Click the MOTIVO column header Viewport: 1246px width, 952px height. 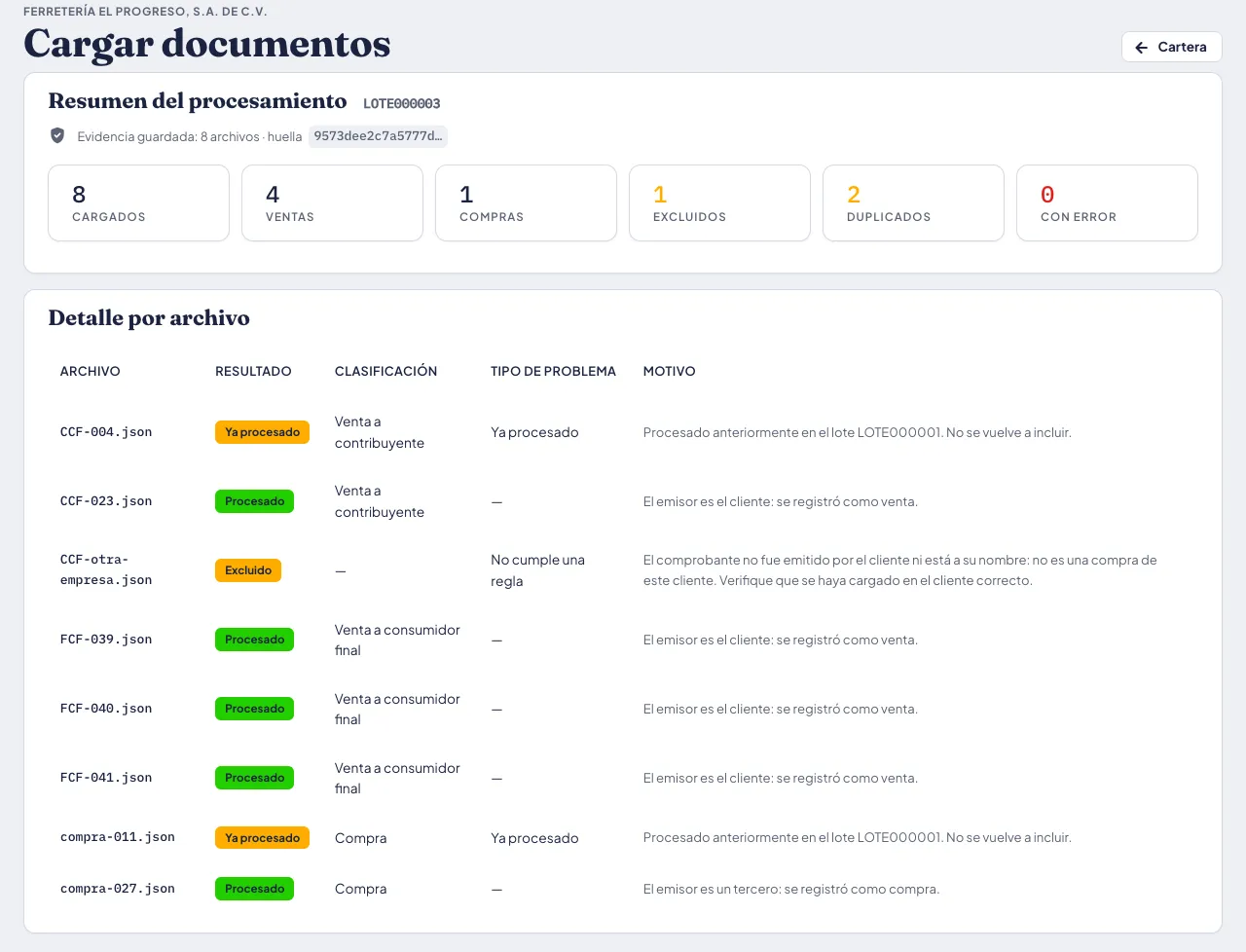670,371
